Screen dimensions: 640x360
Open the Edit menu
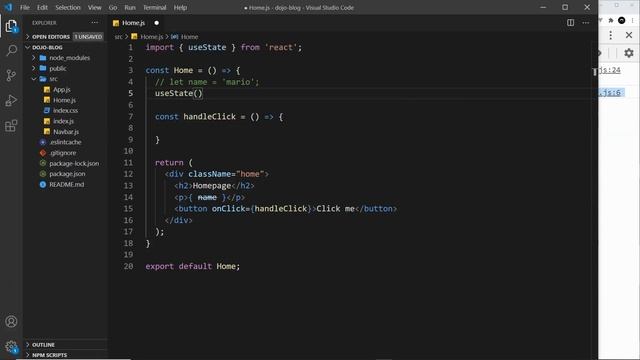[x=42, y=7]
